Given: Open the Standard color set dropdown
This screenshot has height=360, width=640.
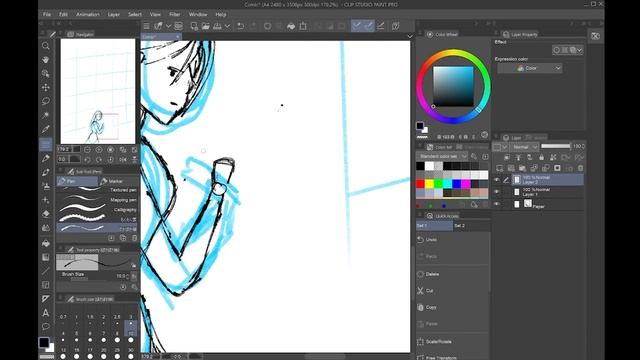Looking at the screenshot, I should (x=442, y=156).
